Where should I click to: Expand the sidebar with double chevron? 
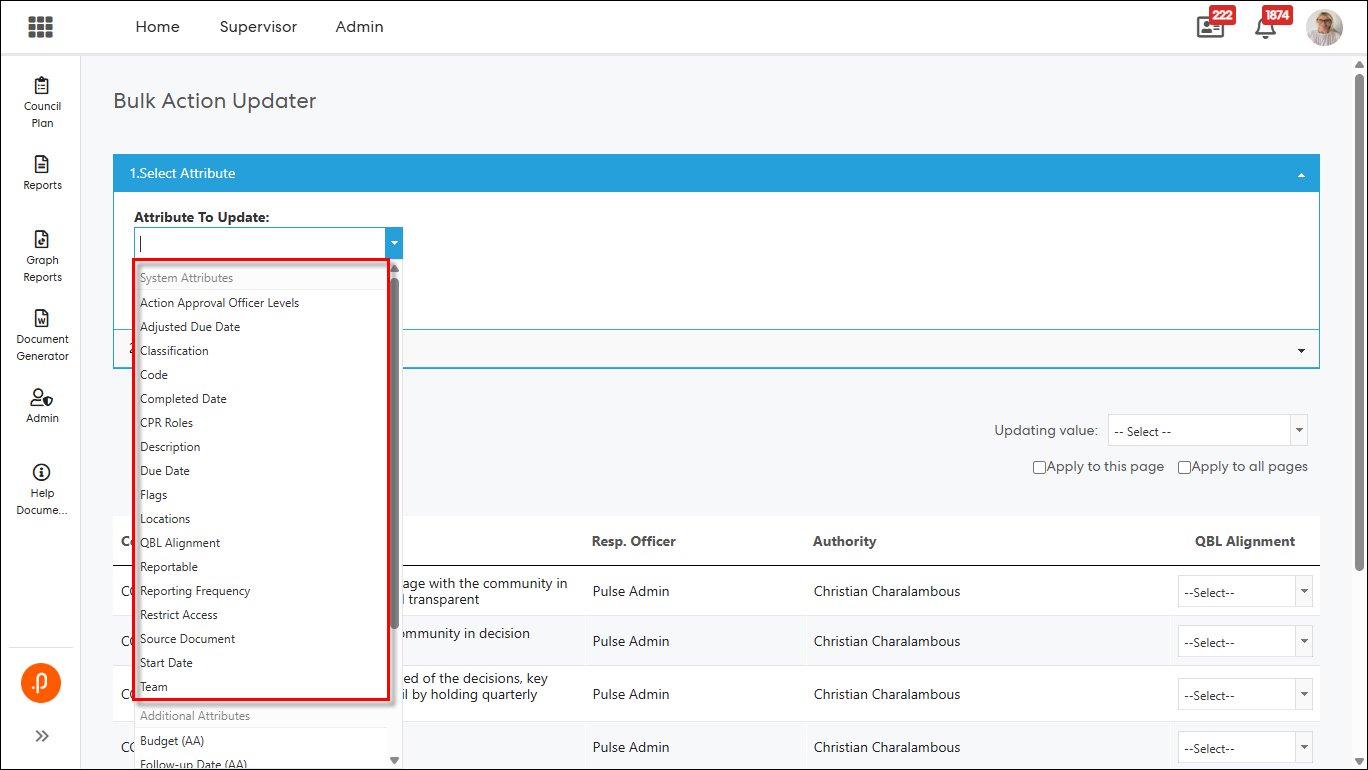click(x=42, y=736)
